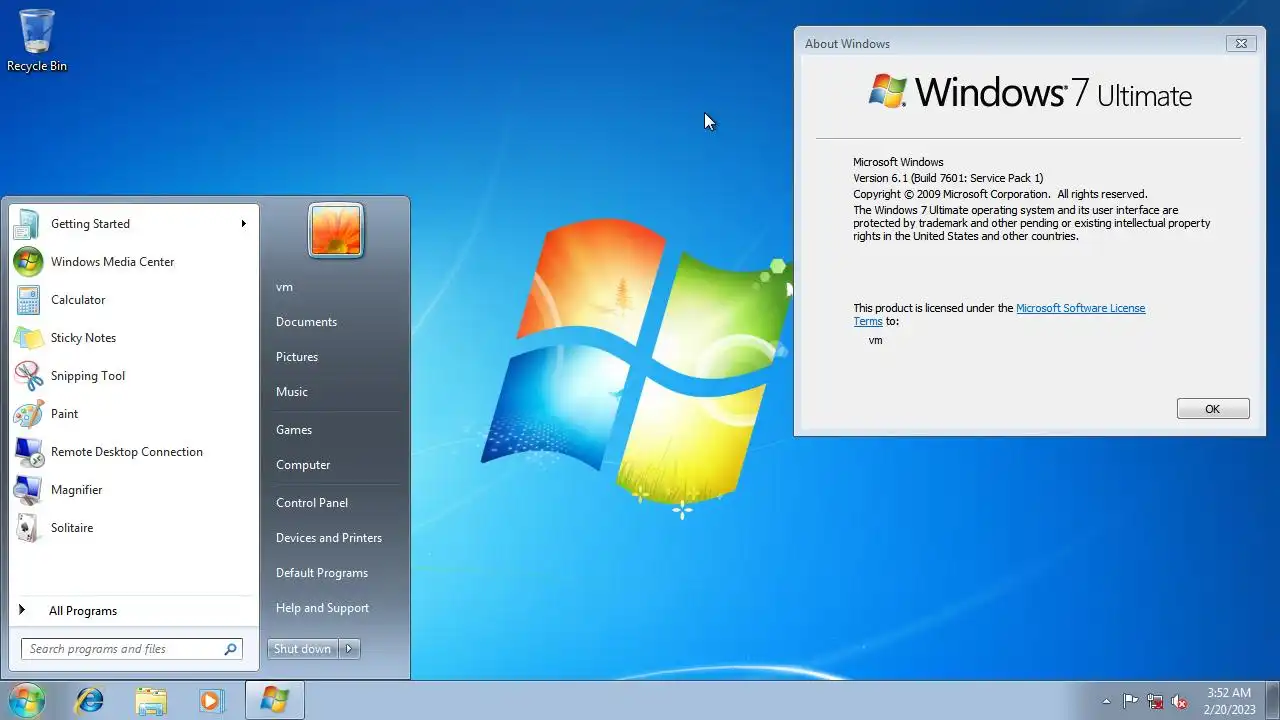Open the Recycle Bin desktop icon
This screenshot has height=720, width=1280.
[37, 40]
